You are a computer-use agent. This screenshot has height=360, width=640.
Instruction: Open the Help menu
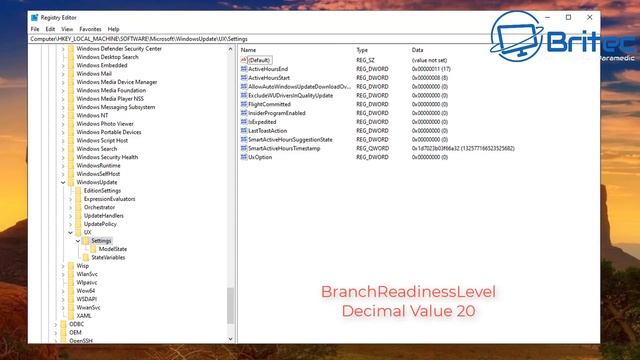pos(113,29)
